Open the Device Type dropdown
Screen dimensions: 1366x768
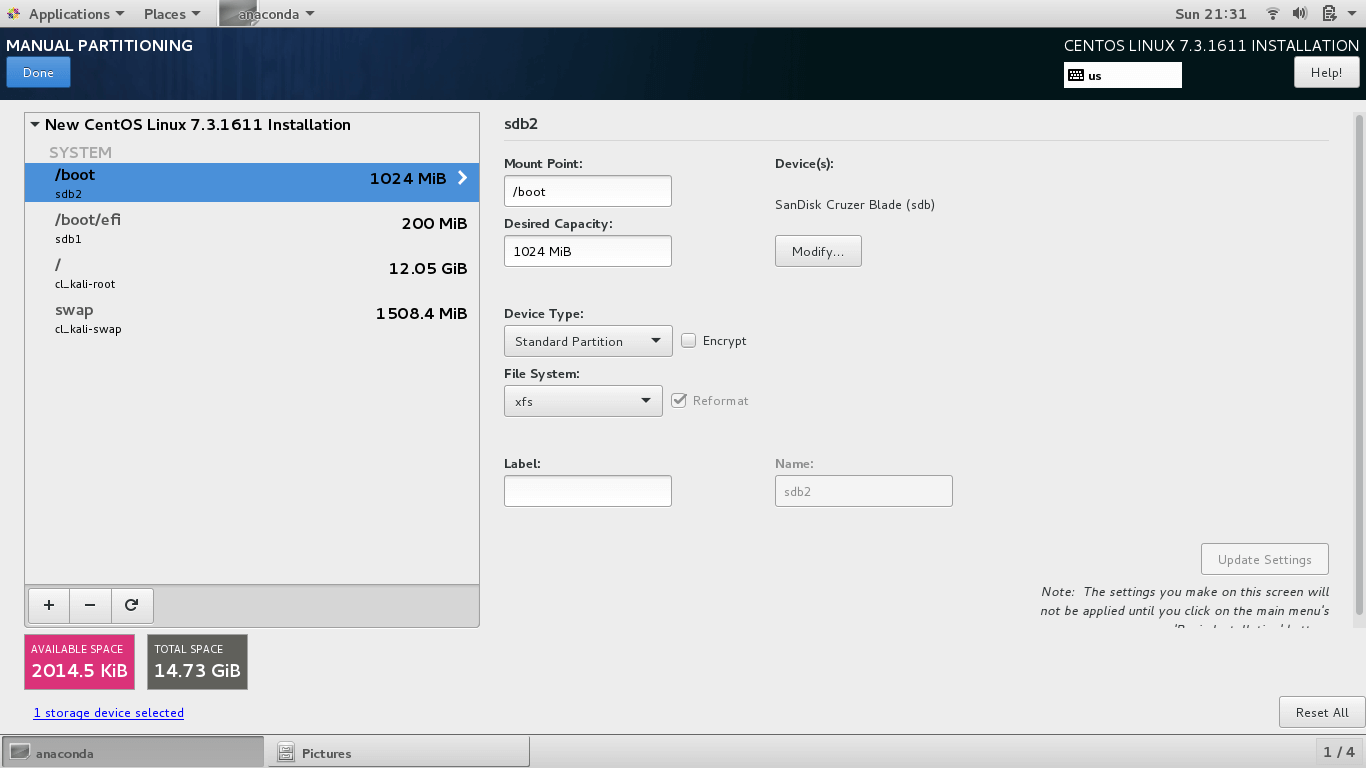588,341
